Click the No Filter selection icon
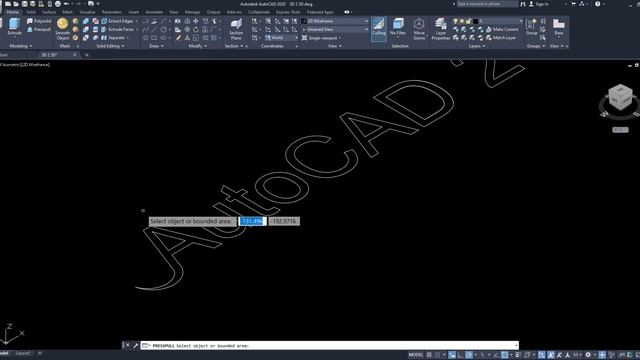 [x=398, y=27]
